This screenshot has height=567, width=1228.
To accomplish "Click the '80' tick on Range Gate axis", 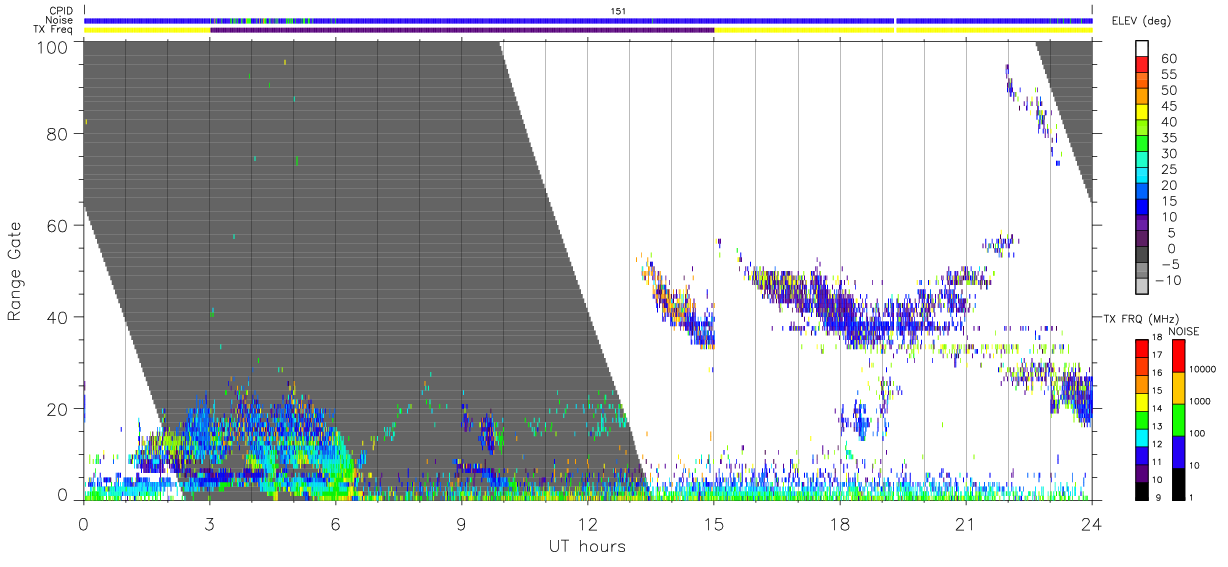I will (x=57, y=134).
